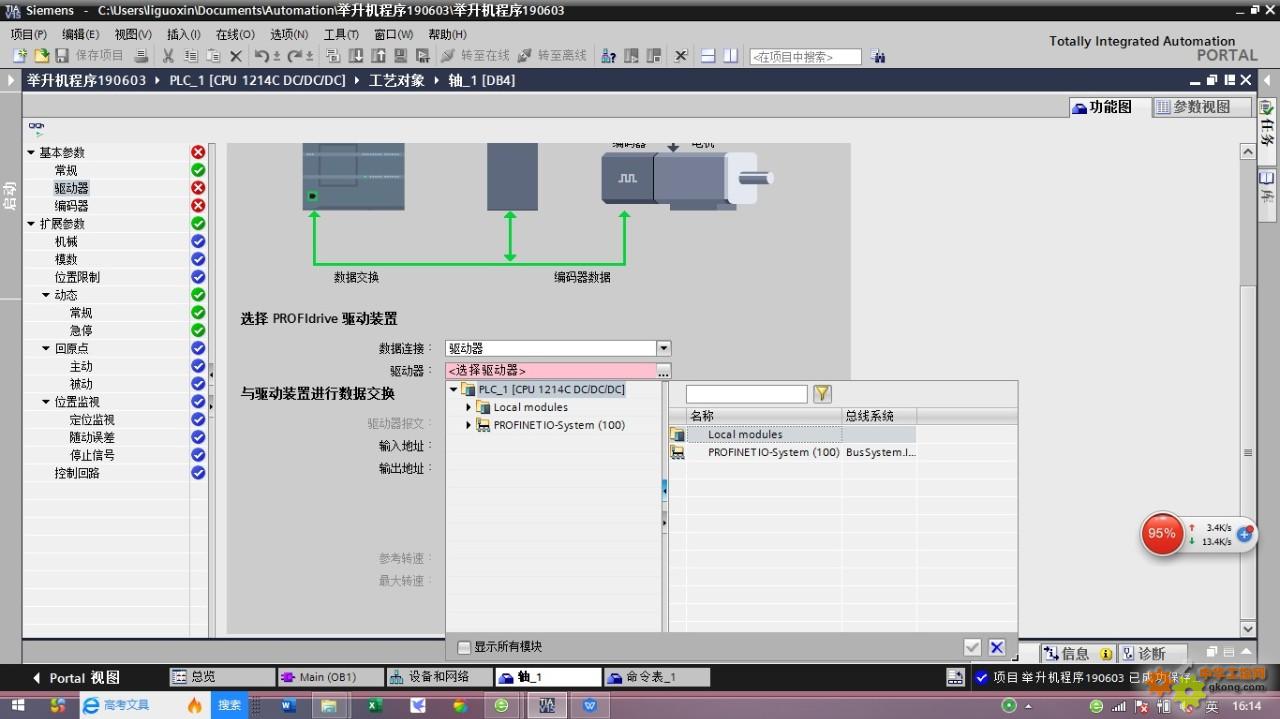Click the red error icon beside 编码器
Screen dimensions: 1280x719
click(198, 205)
